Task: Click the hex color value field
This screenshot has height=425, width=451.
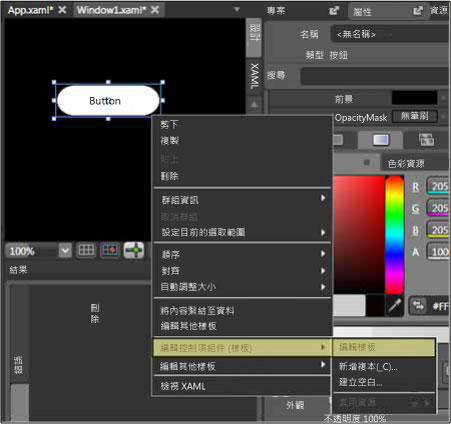Action: tap(440, 306)
